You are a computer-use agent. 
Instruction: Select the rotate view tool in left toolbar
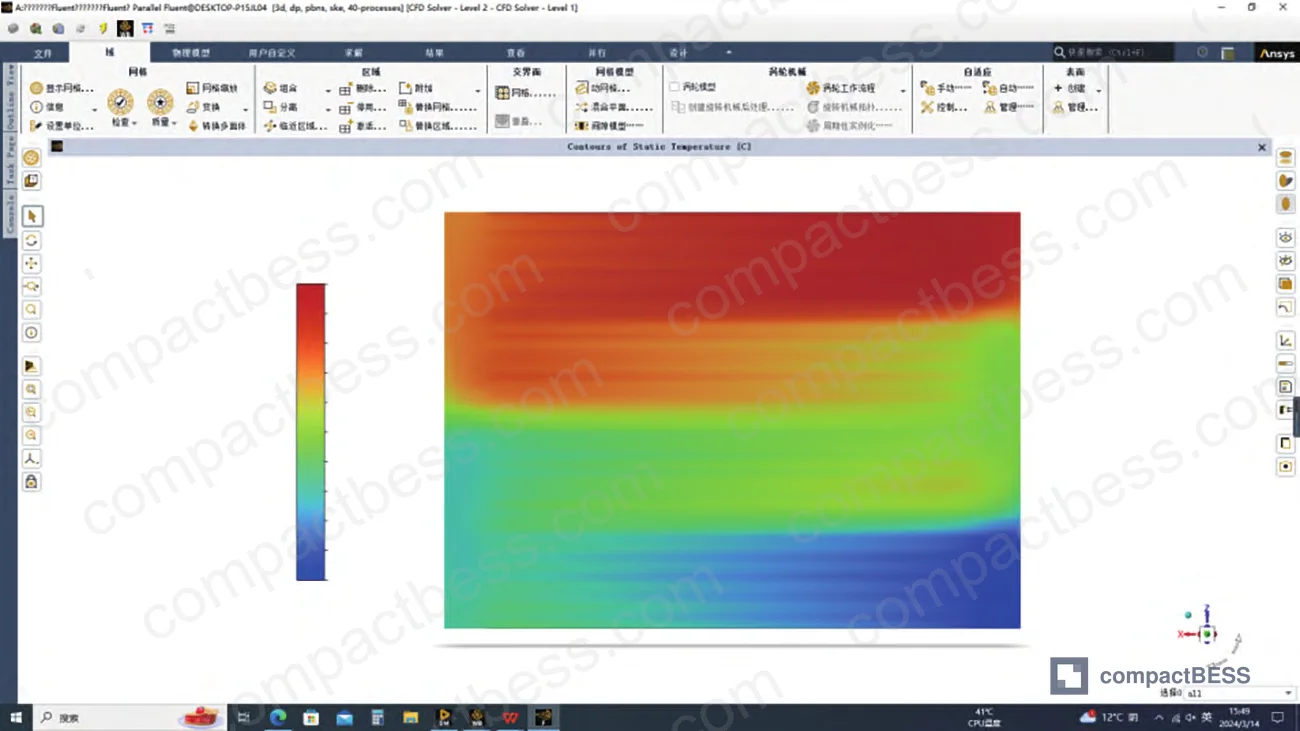[32, 240]
